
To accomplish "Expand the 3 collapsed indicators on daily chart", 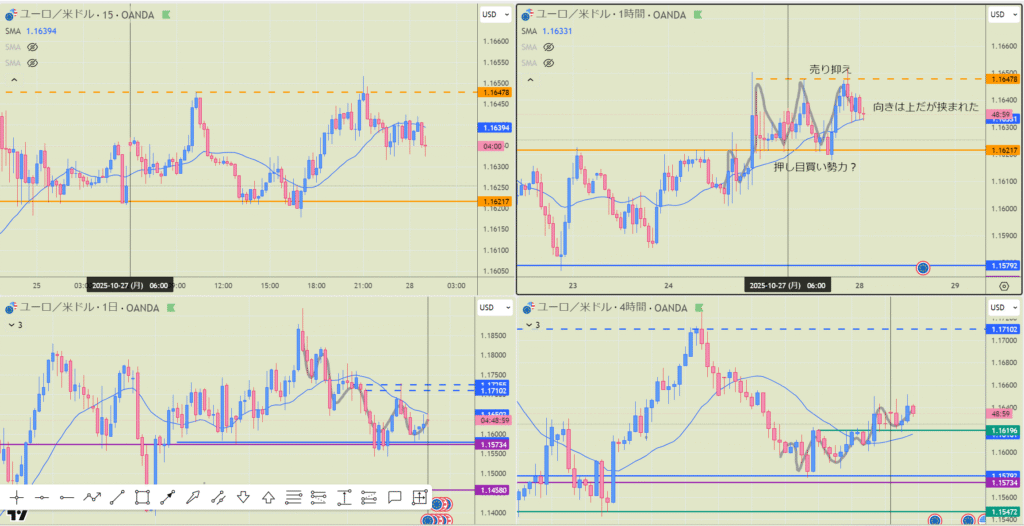I will coord(15,324).
